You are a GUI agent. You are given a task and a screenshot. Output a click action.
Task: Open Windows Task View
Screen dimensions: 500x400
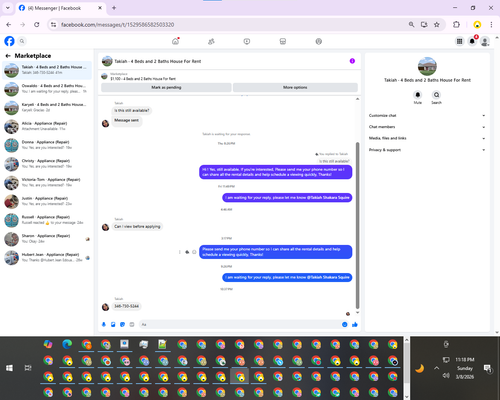(x=28, y=368)
